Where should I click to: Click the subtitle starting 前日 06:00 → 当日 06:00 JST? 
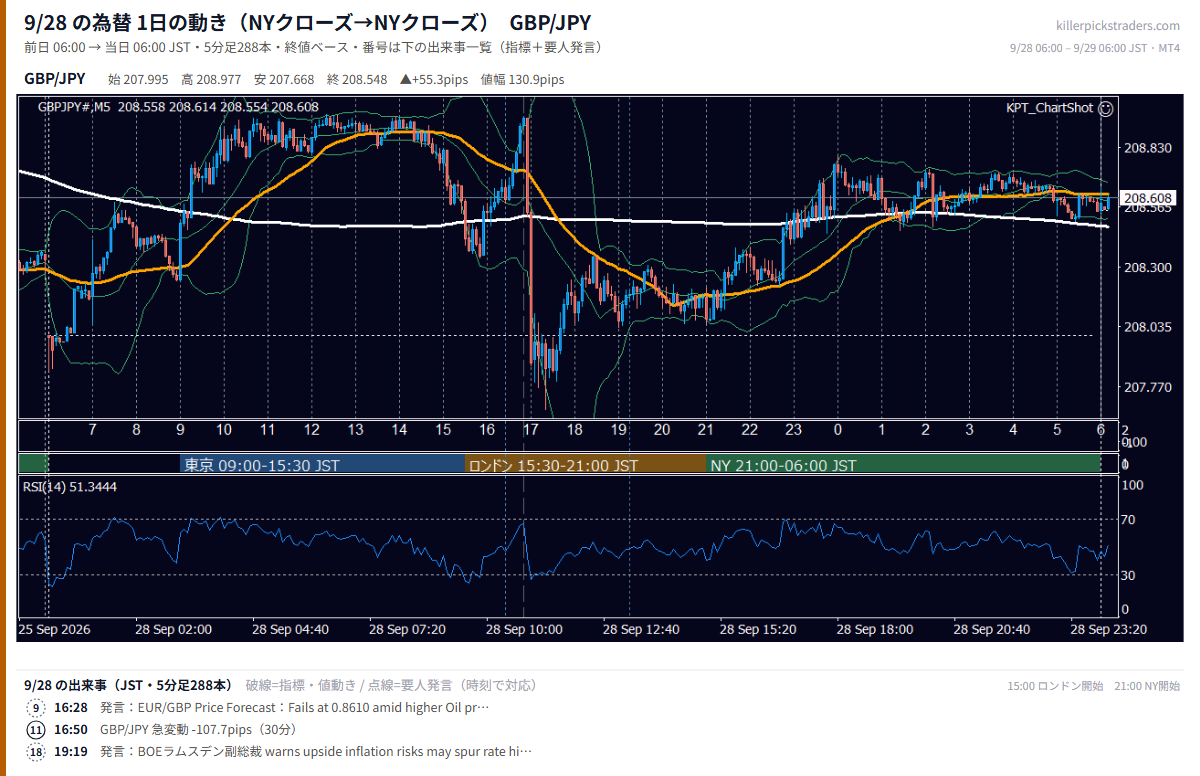coord(312,47)
